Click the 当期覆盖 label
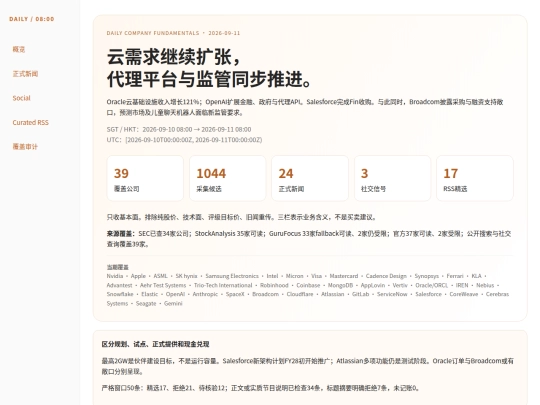The width and height of the screenshot is (540, 405). coord(117,267)
